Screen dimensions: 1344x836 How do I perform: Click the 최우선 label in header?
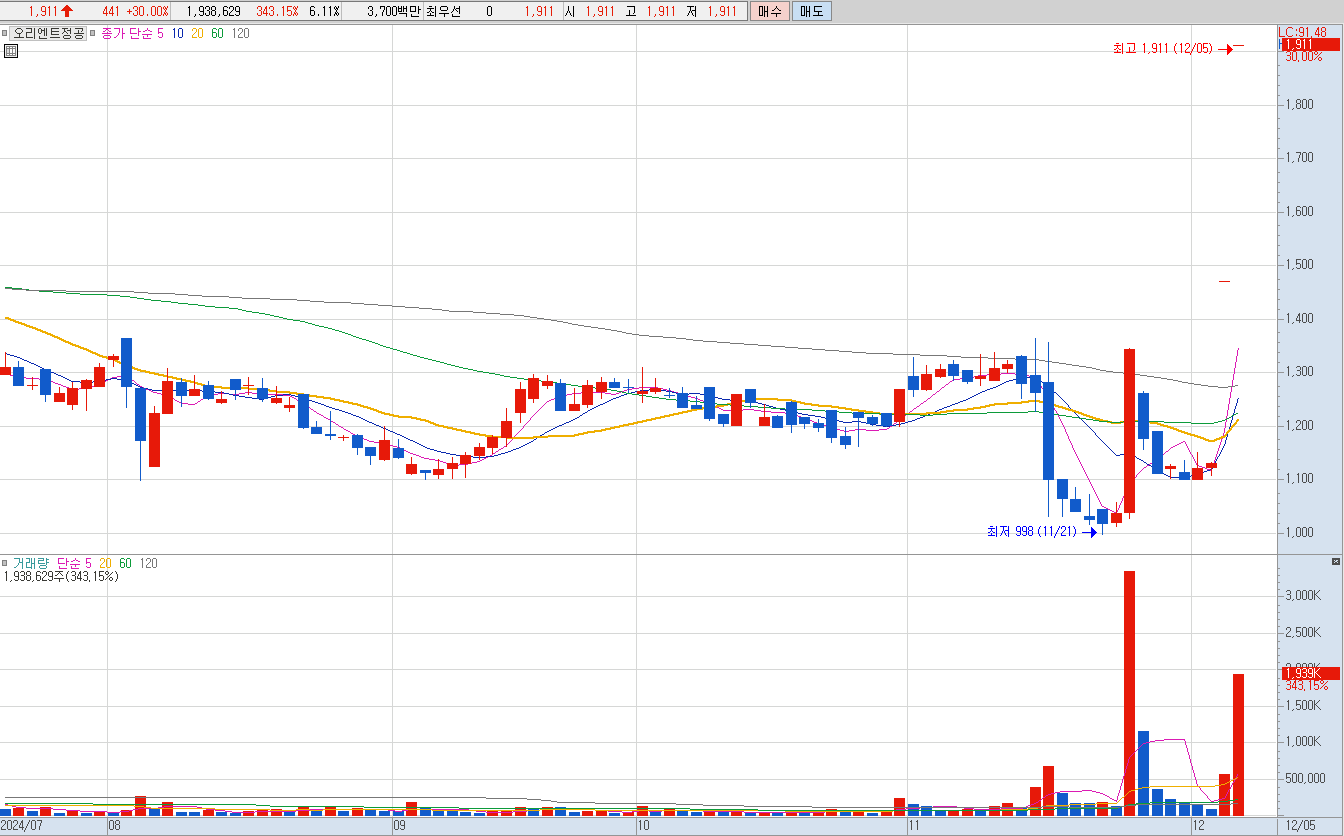click(x=443, y=11)
